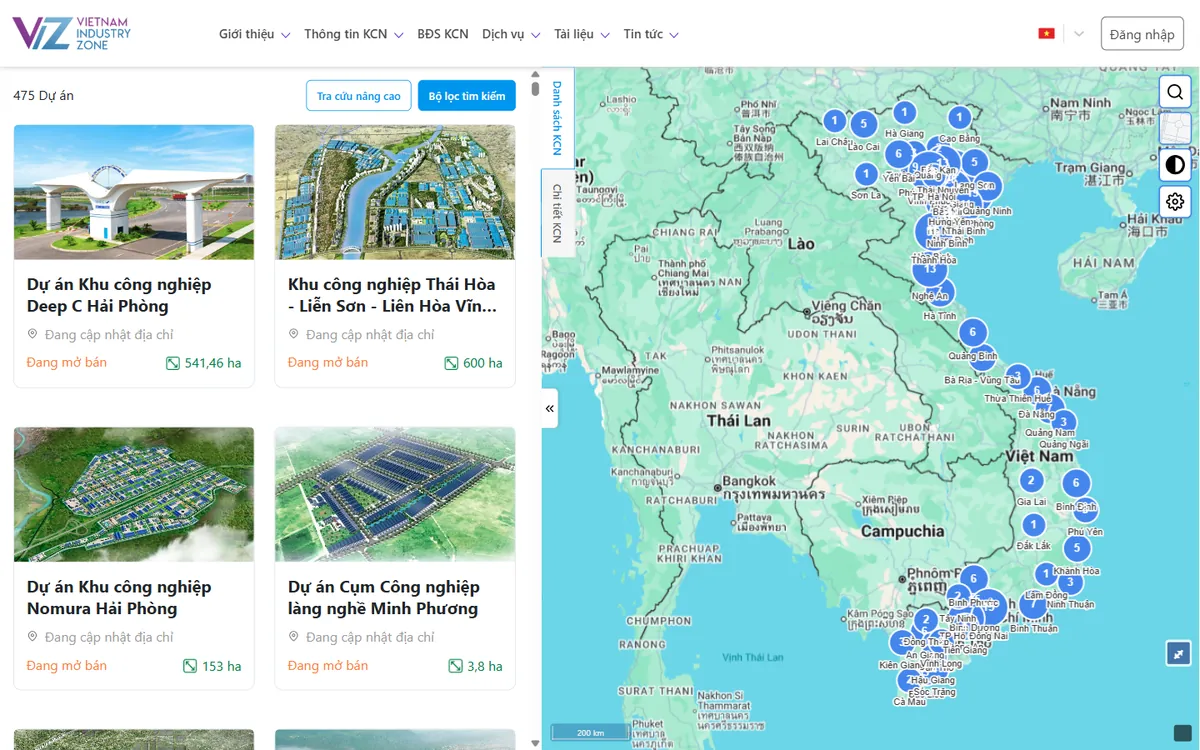Click the Gia Lai cluster marker 2
Image resolution: width=1200 pixels, height=750 pixels.
coord(1031,481)
